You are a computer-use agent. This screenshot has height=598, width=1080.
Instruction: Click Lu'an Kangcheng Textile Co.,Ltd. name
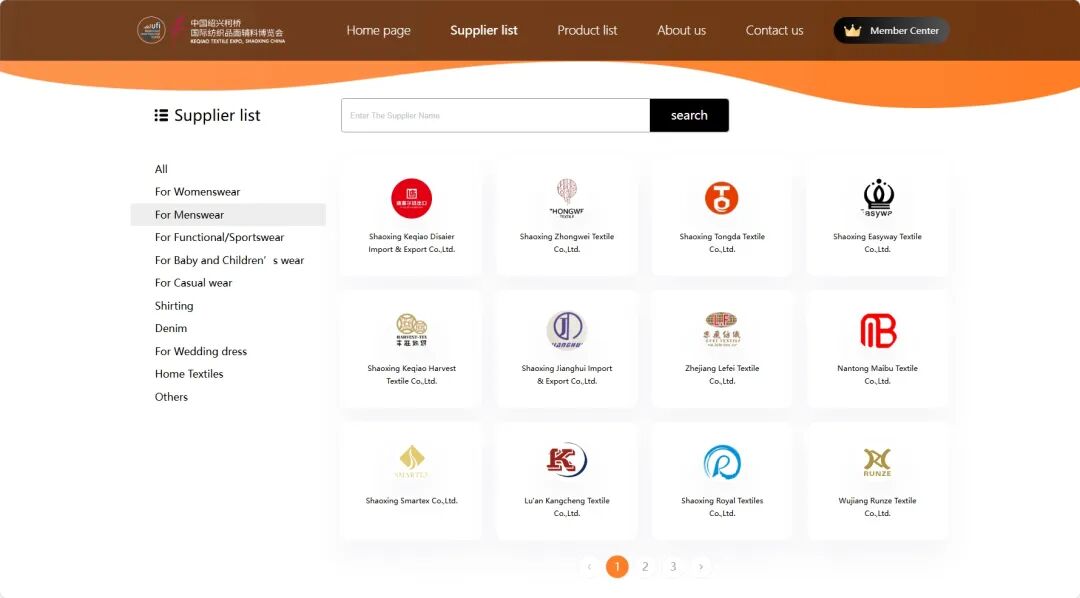[567, 506]
